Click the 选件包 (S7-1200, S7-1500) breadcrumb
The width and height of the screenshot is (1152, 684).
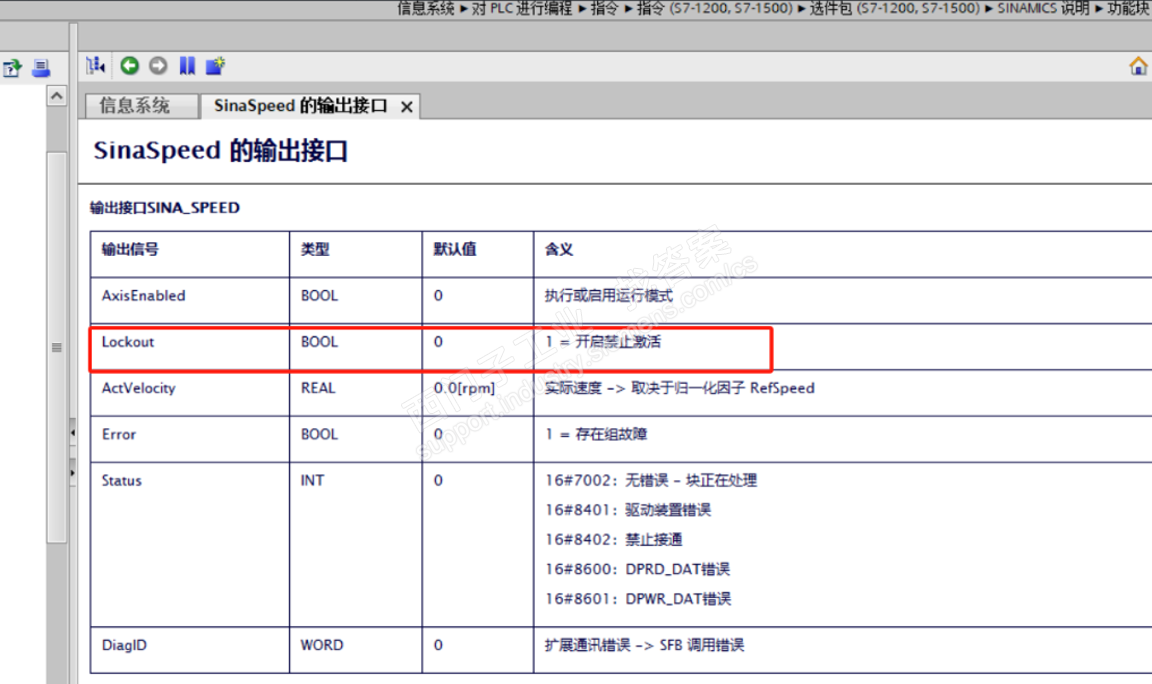[x=894, y=8]
